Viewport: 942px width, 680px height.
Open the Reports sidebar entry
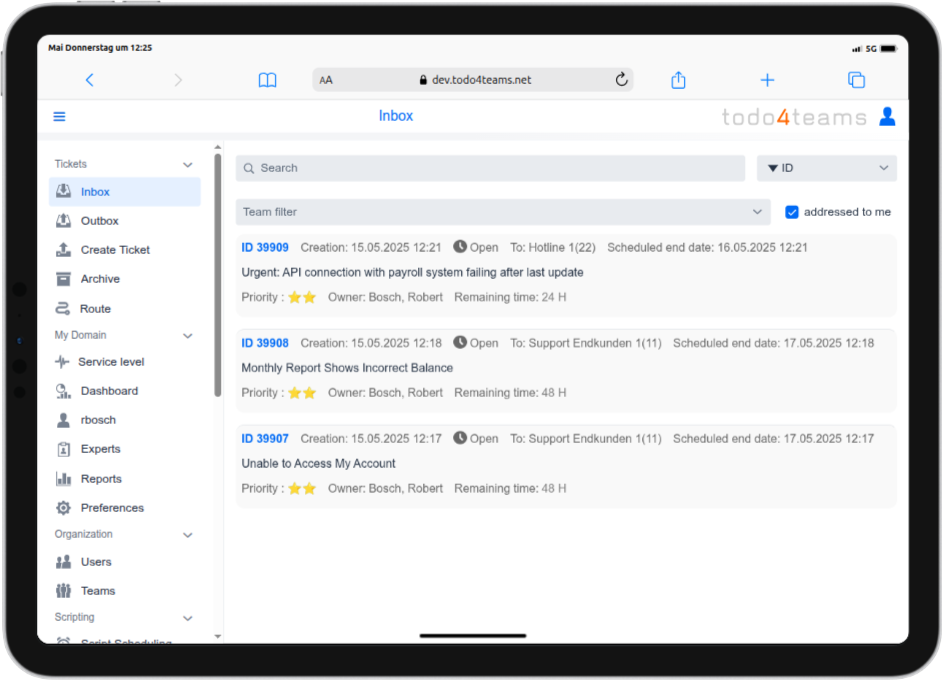[x=124, y=479]
